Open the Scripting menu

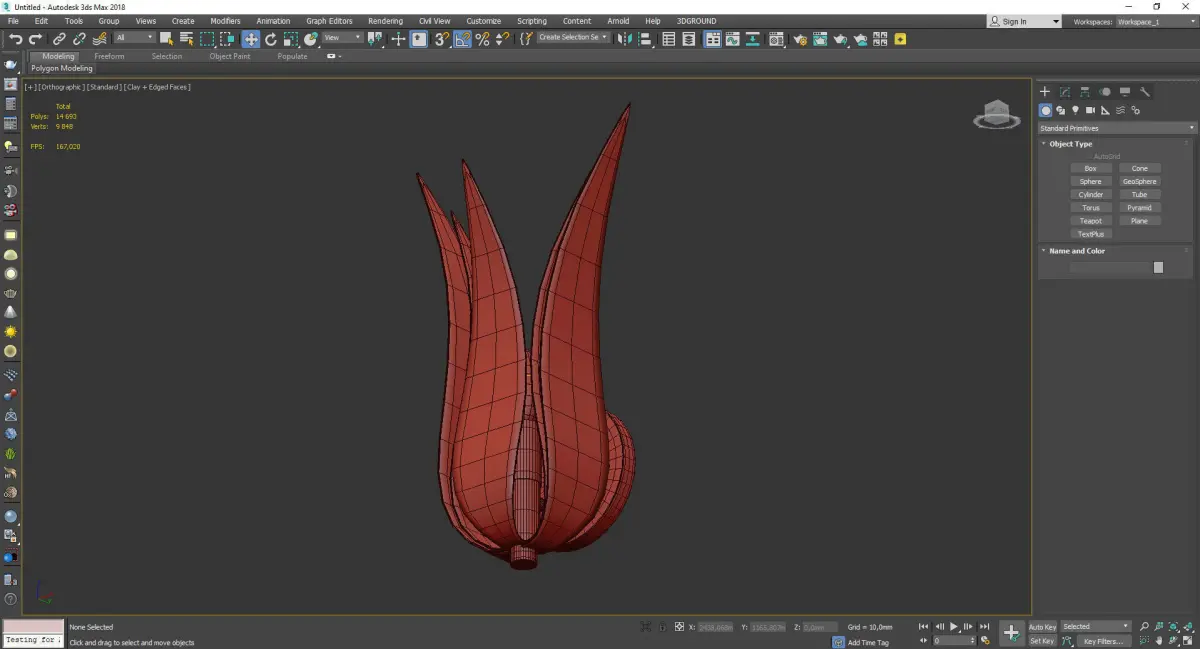tap(532, 21)
